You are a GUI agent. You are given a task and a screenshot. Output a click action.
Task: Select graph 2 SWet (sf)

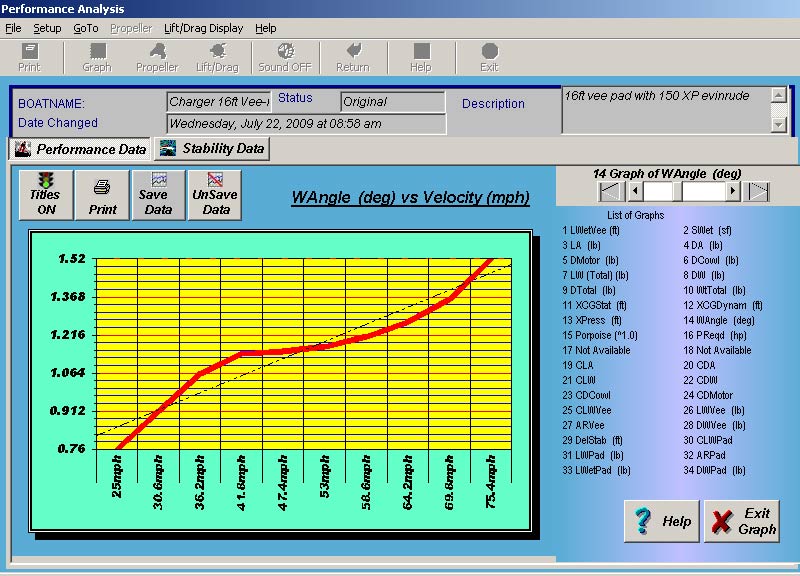coord(708,230)
